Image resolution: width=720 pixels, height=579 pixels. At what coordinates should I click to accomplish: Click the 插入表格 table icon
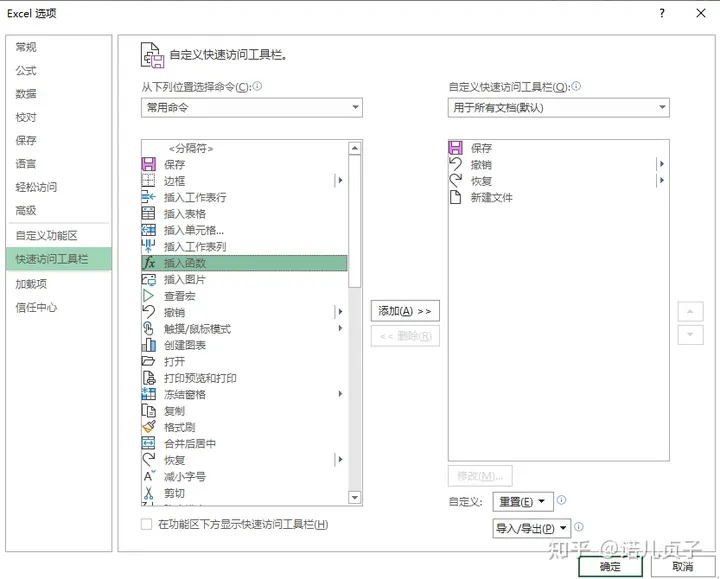click(x=148, y=214)
